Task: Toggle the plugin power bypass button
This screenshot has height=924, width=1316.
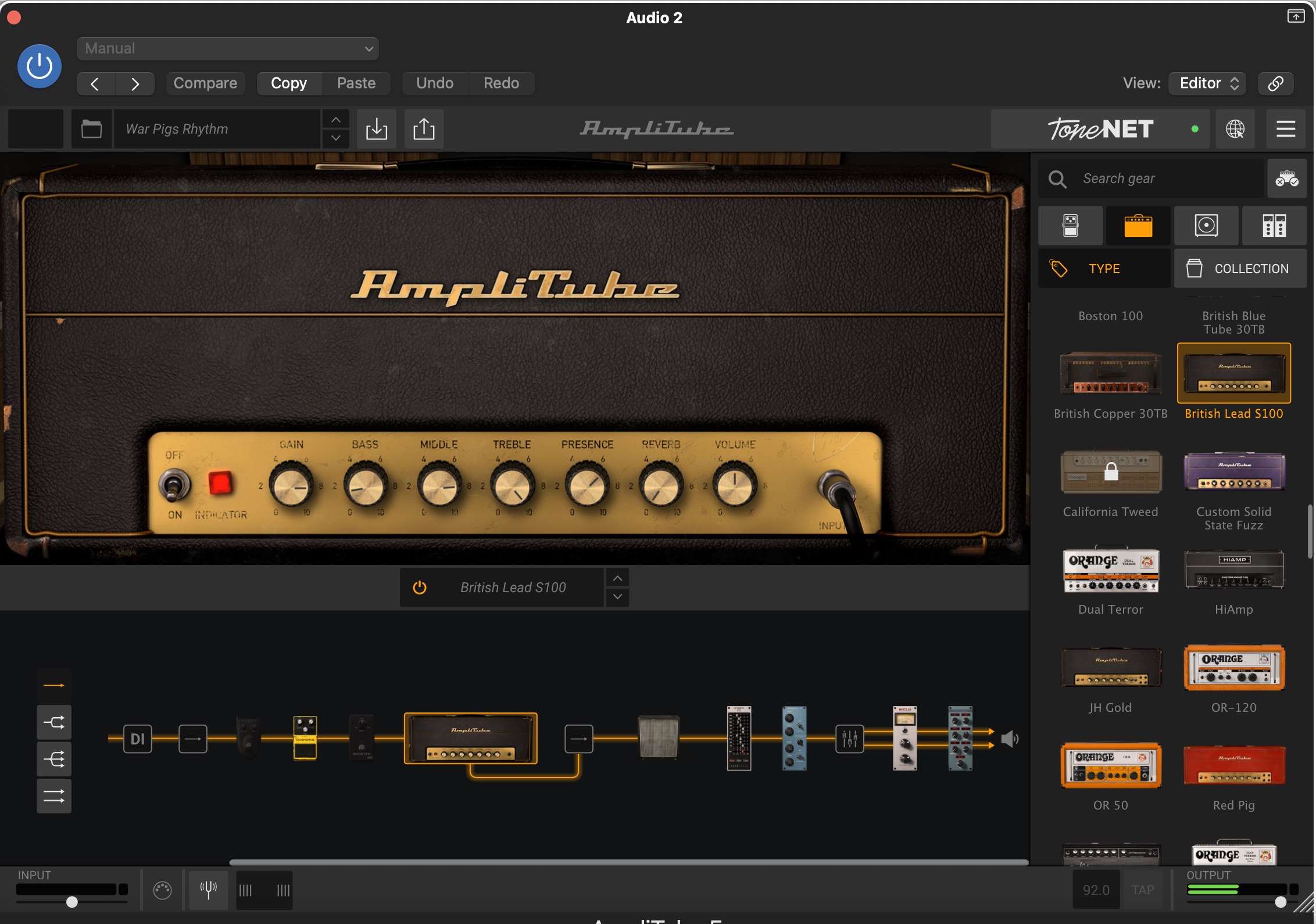Action: point(40,66)
